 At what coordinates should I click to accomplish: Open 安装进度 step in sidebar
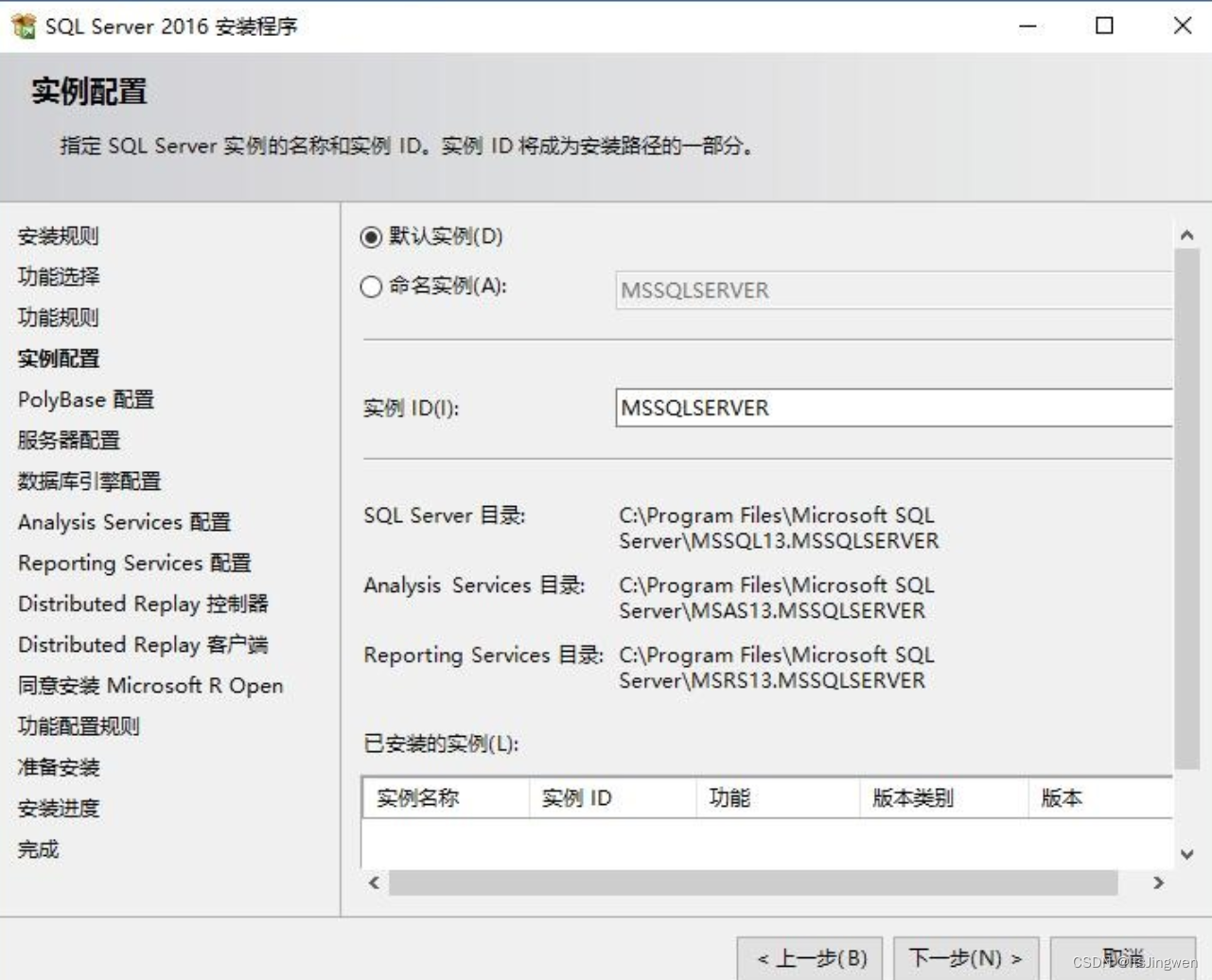click(59, 808)
